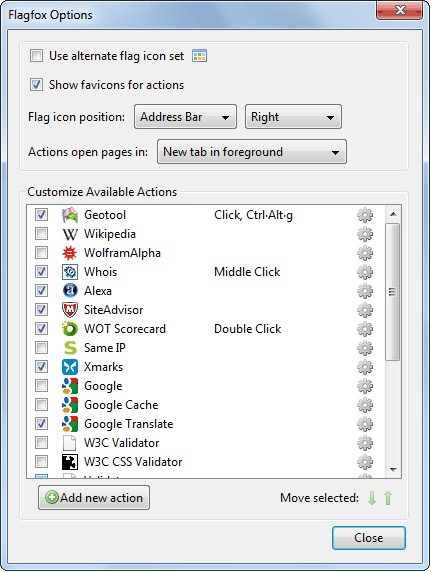
Task: Click the Xmarks favicon in the list
Action: (x=70, y=367)
